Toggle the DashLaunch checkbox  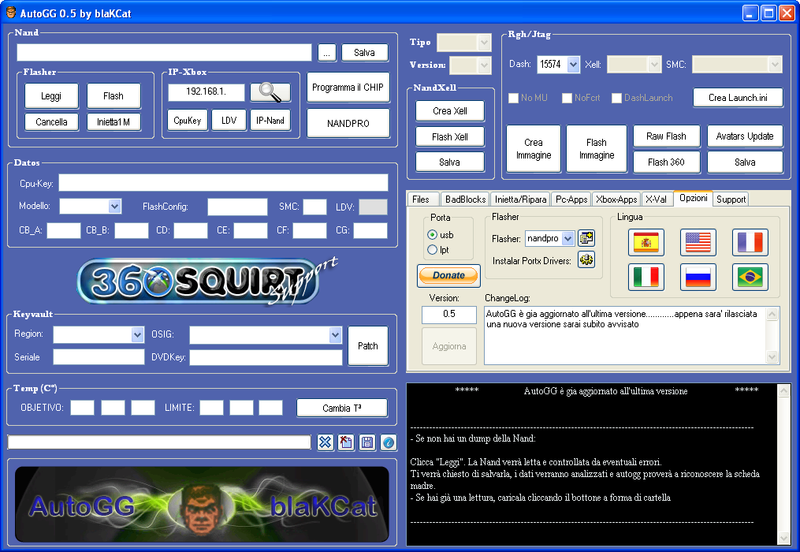(616, 98)
